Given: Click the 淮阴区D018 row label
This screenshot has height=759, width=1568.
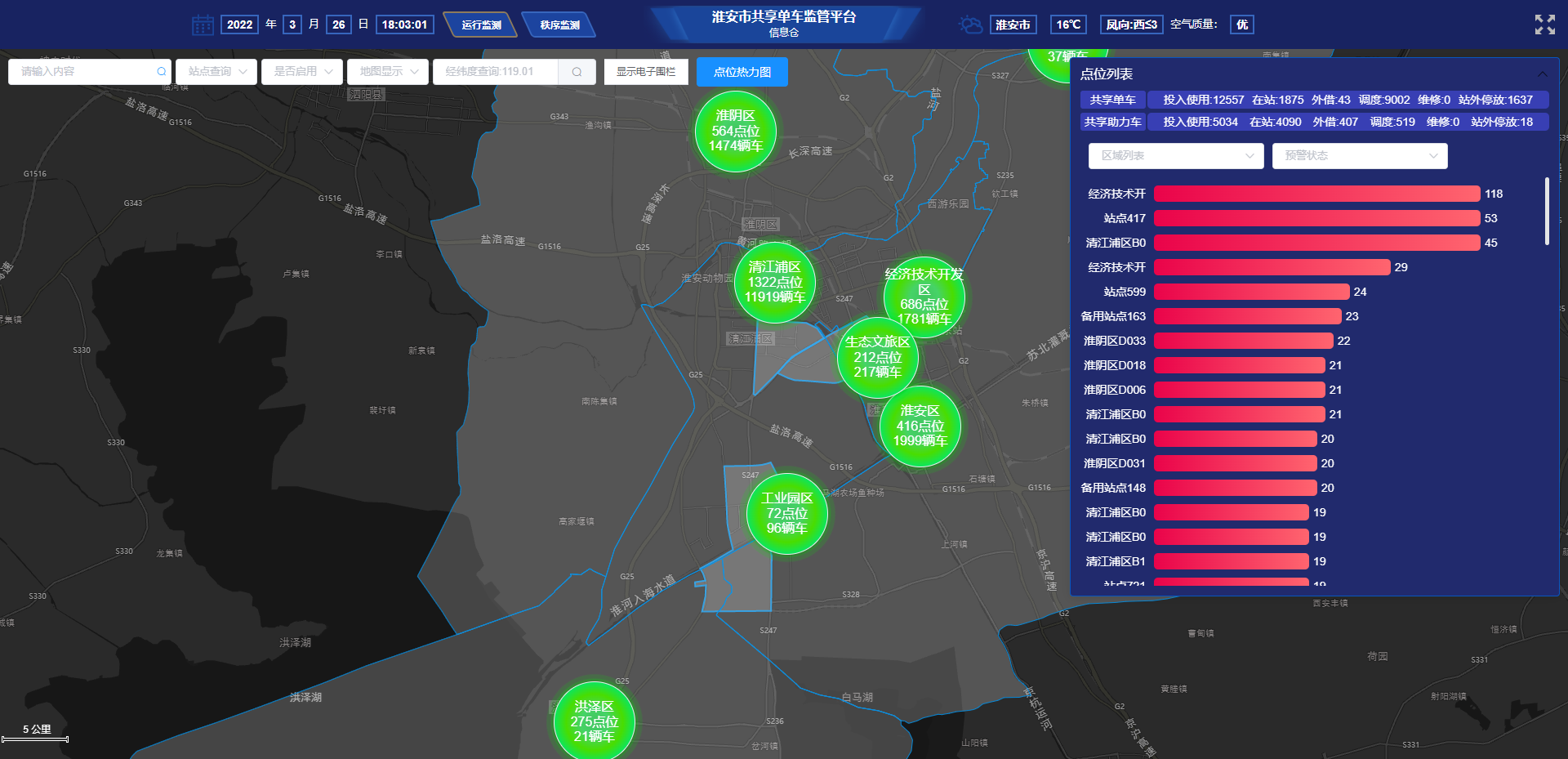Looking at the screenshot, I should point(1115,365).
